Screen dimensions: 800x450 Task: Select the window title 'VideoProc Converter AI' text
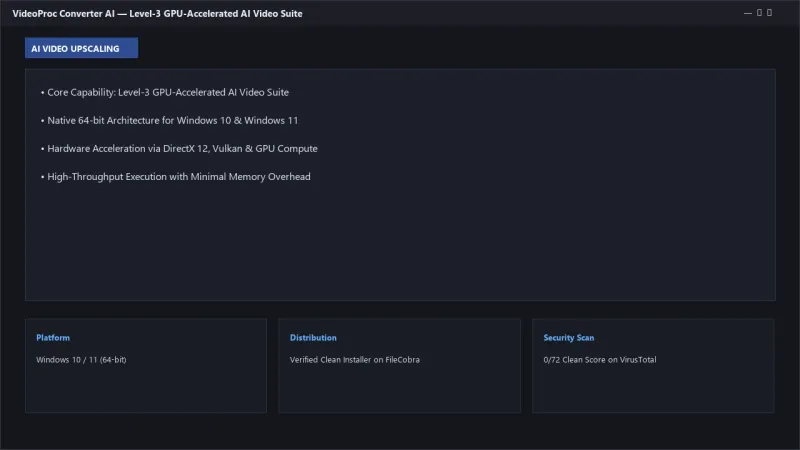point(63,14)
